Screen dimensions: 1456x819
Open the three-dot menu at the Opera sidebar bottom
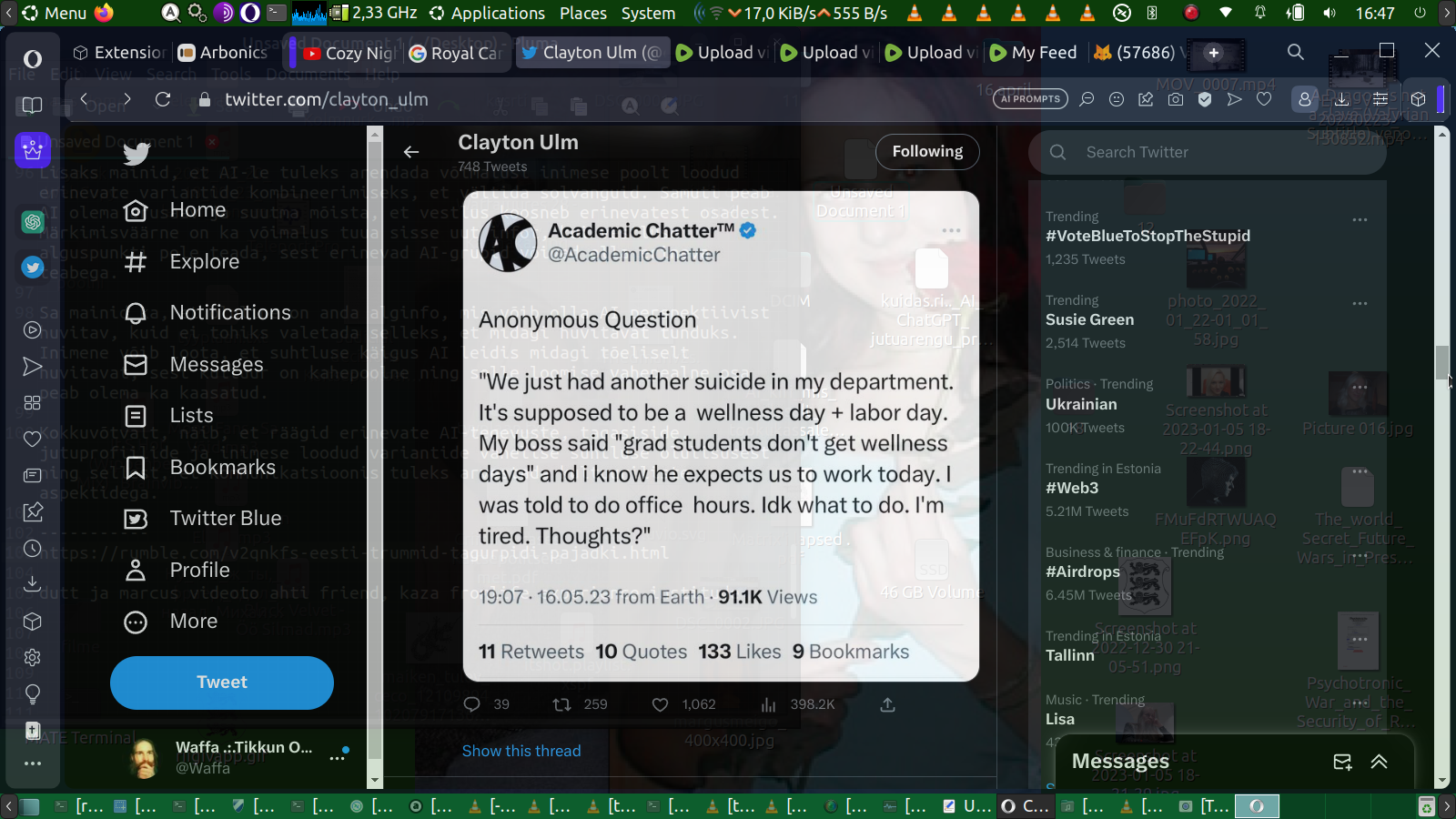[33, 763]
